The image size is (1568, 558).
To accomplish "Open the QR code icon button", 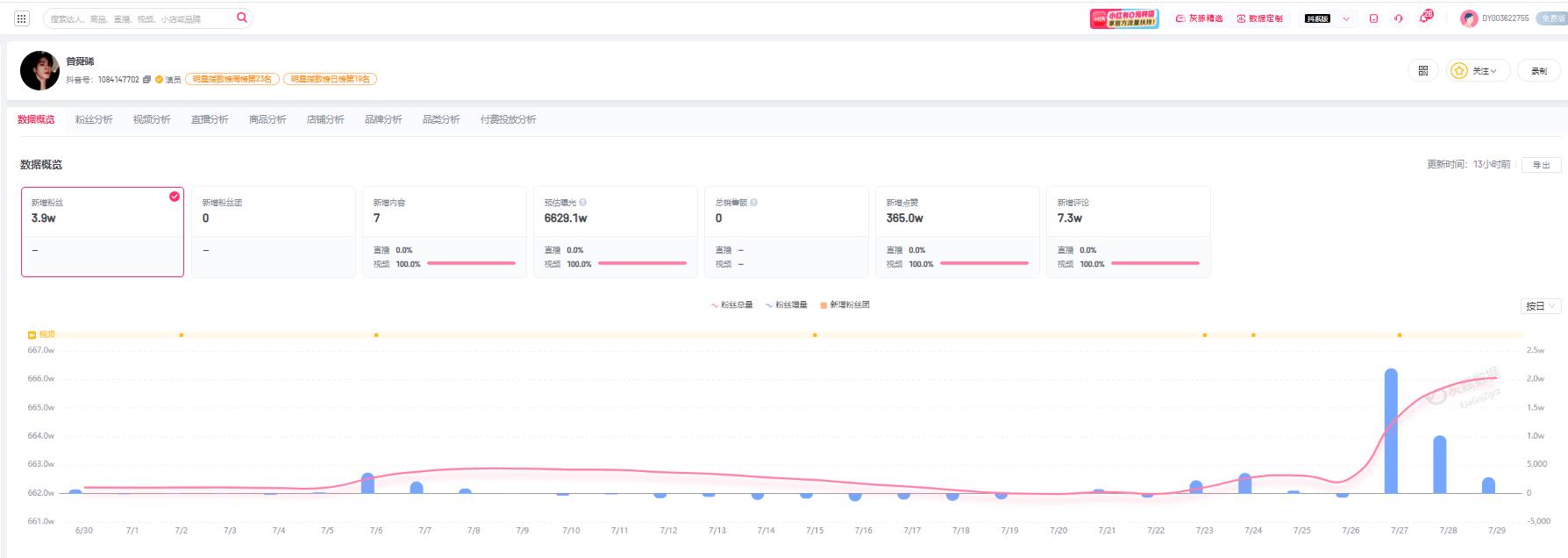I will click(1422, 71).
